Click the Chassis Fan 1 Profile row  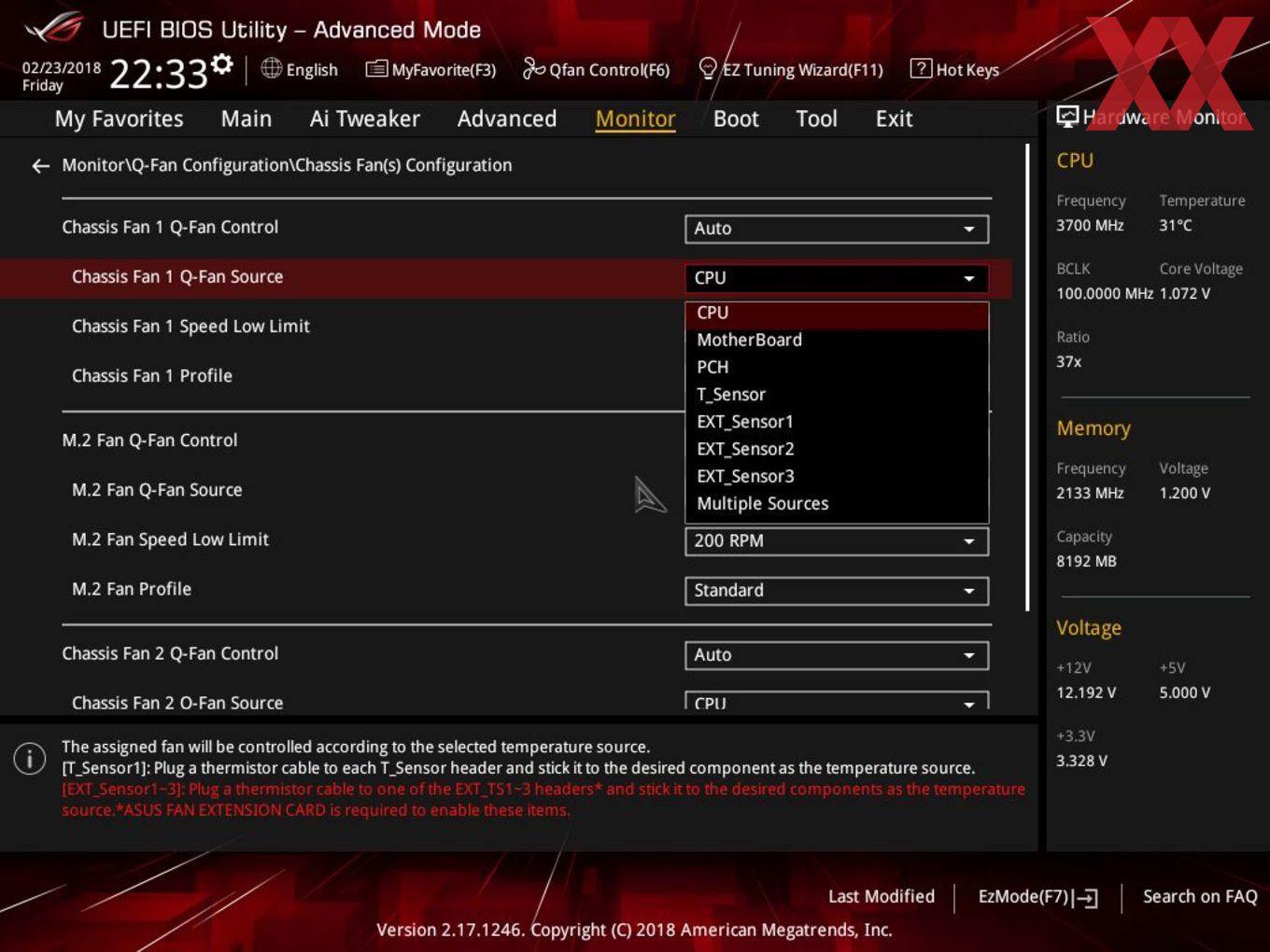click(505, 376)
